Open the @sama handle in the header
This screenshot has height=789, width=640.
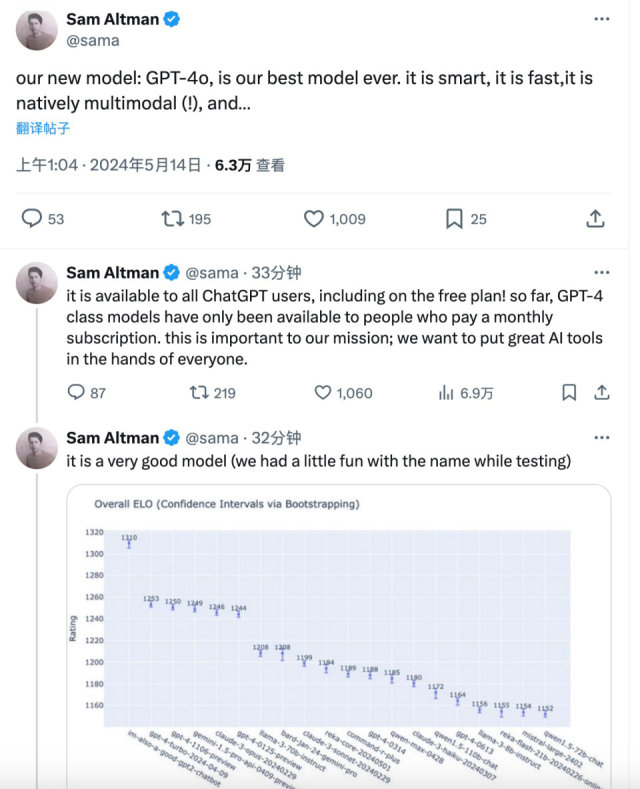pos(93,40)
